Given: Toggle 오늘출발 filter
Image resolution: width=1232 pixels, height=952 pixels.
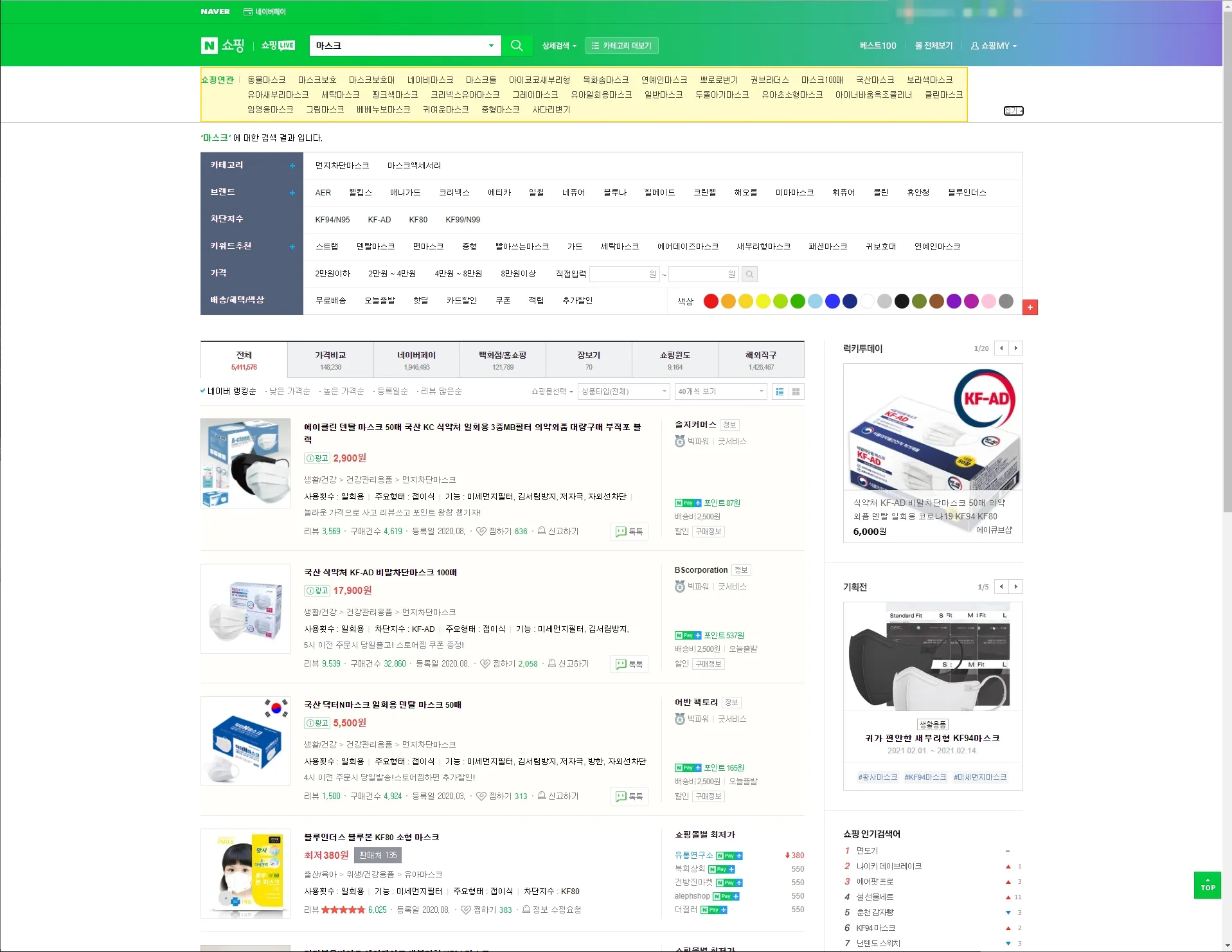Looking at the screenshot, I should [380, 301].
